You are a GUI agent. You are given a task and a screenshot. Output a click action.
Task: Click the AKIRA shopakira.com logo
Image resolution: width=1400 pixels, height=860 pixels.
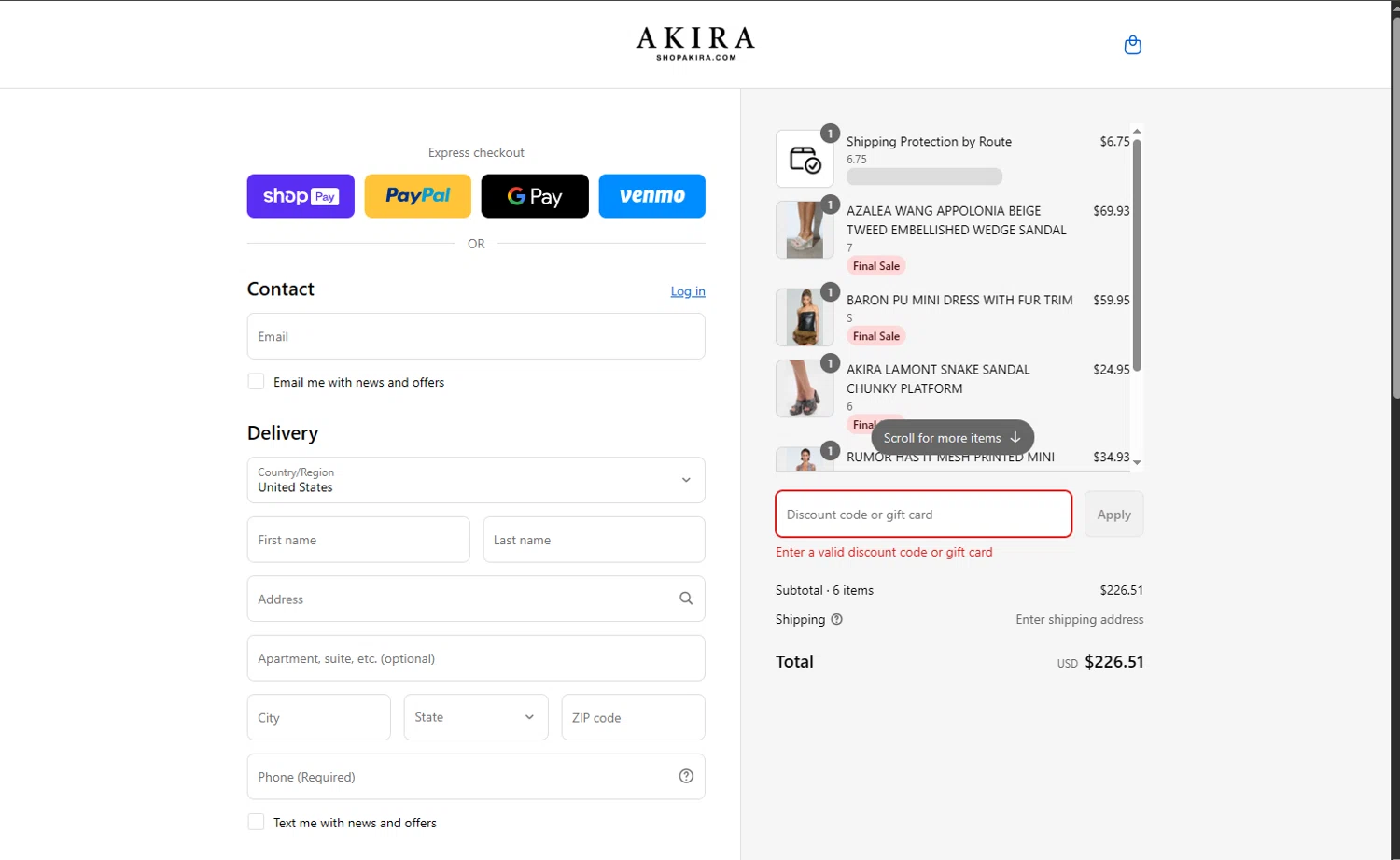[695, 43]
